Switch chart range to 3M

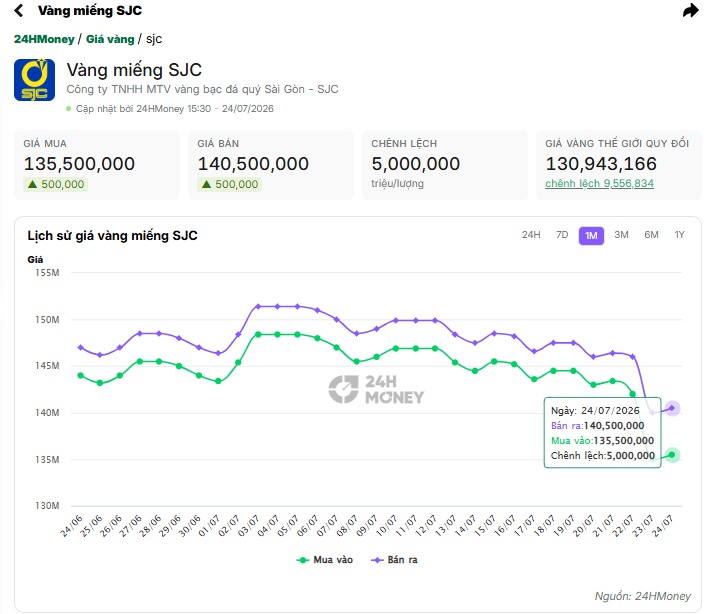point(621,235)
